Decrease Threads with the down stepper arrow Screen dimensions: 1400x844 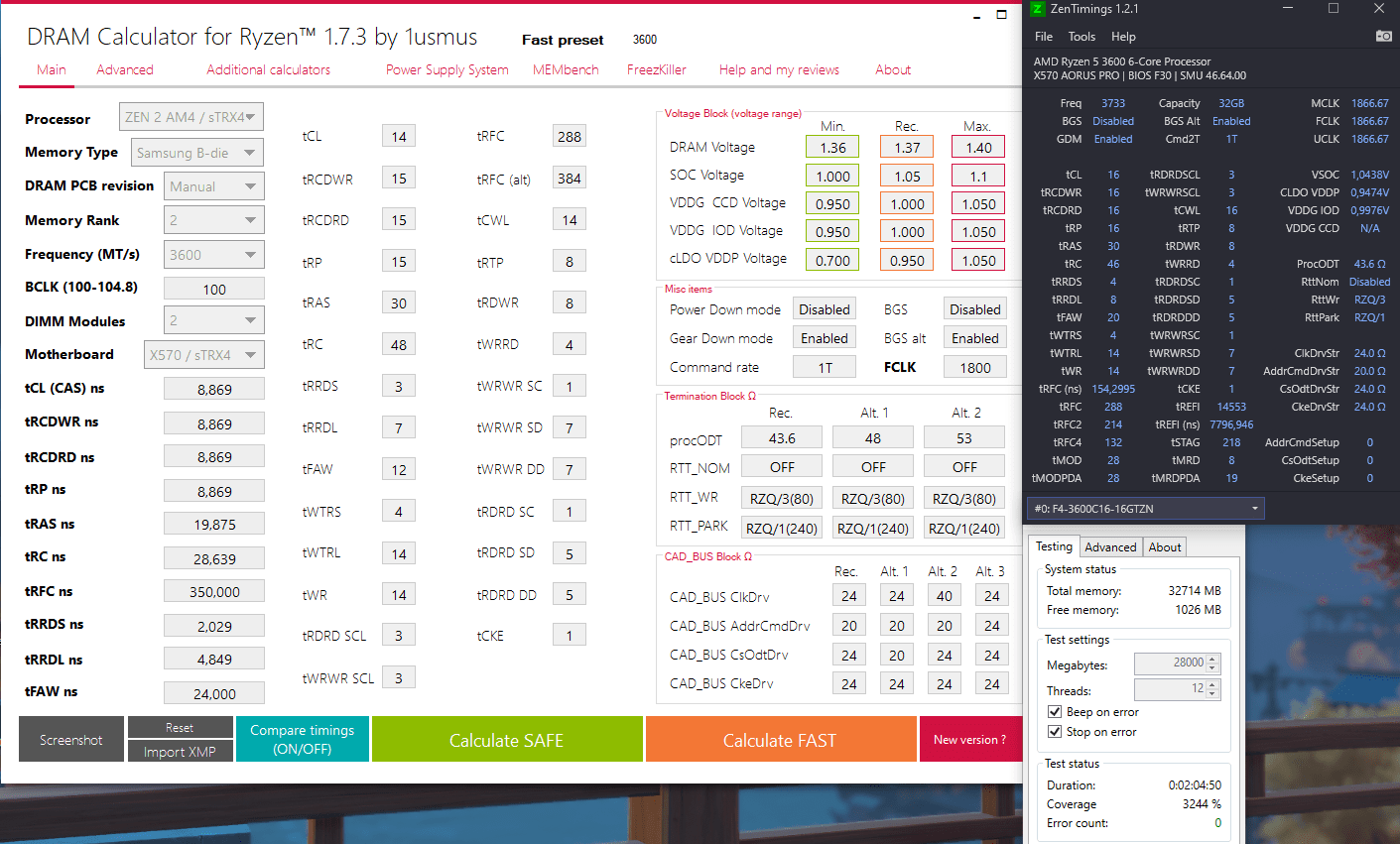tap(1212, 693)
